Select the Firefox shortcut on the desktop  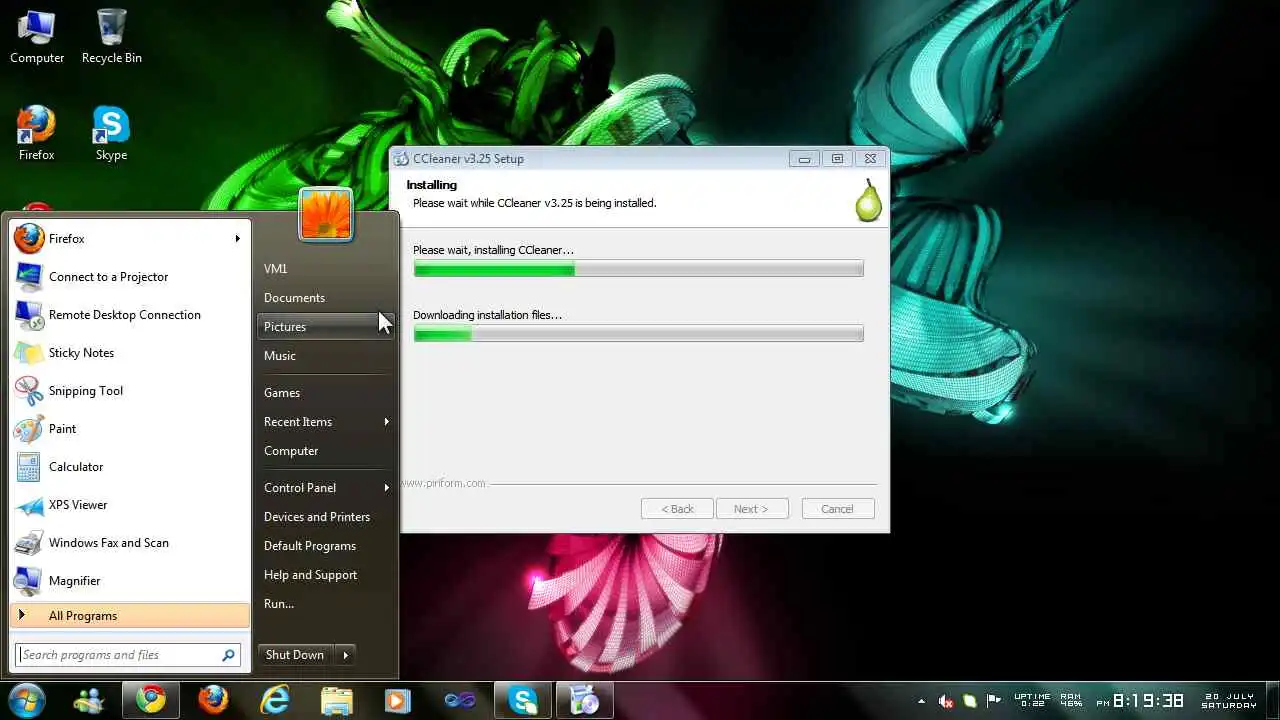click(37, 133)
